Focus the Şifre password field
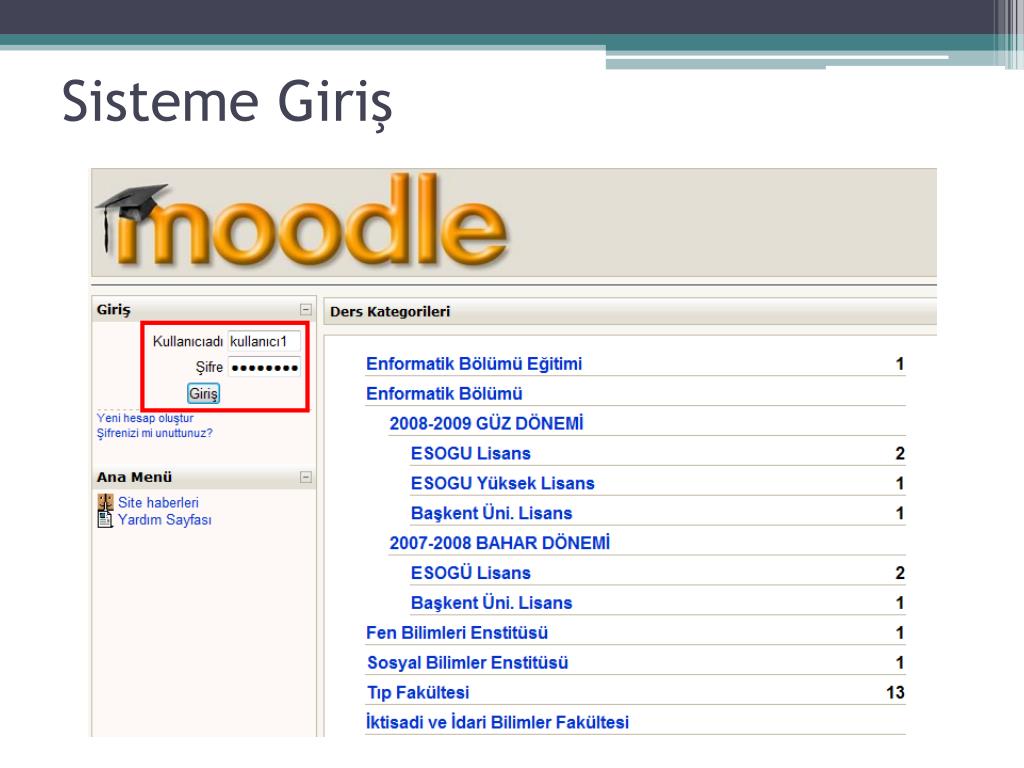Screen dimensions: 1024x768 pyautogui.click(x=264, y=367)
